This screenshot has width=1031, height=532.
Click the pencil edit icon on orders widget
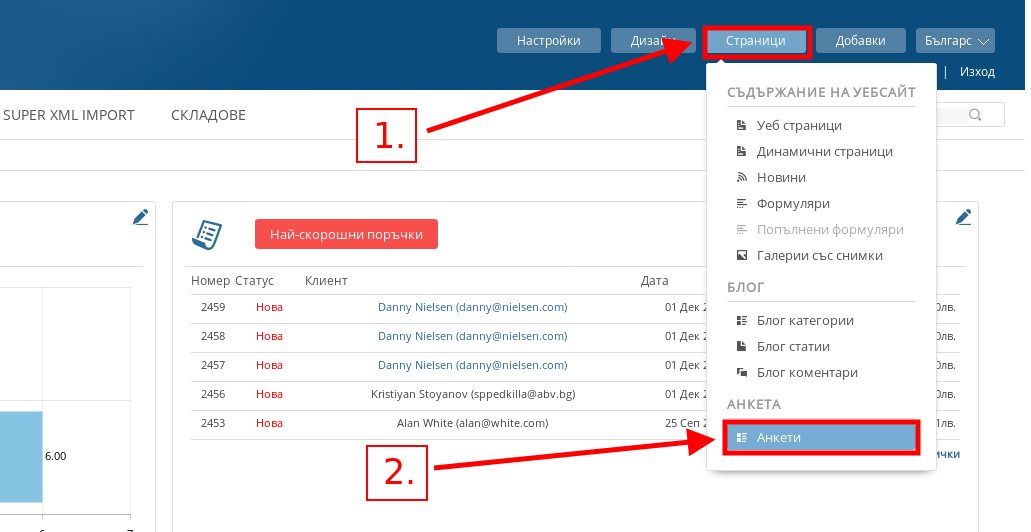[x=963, y=217]
